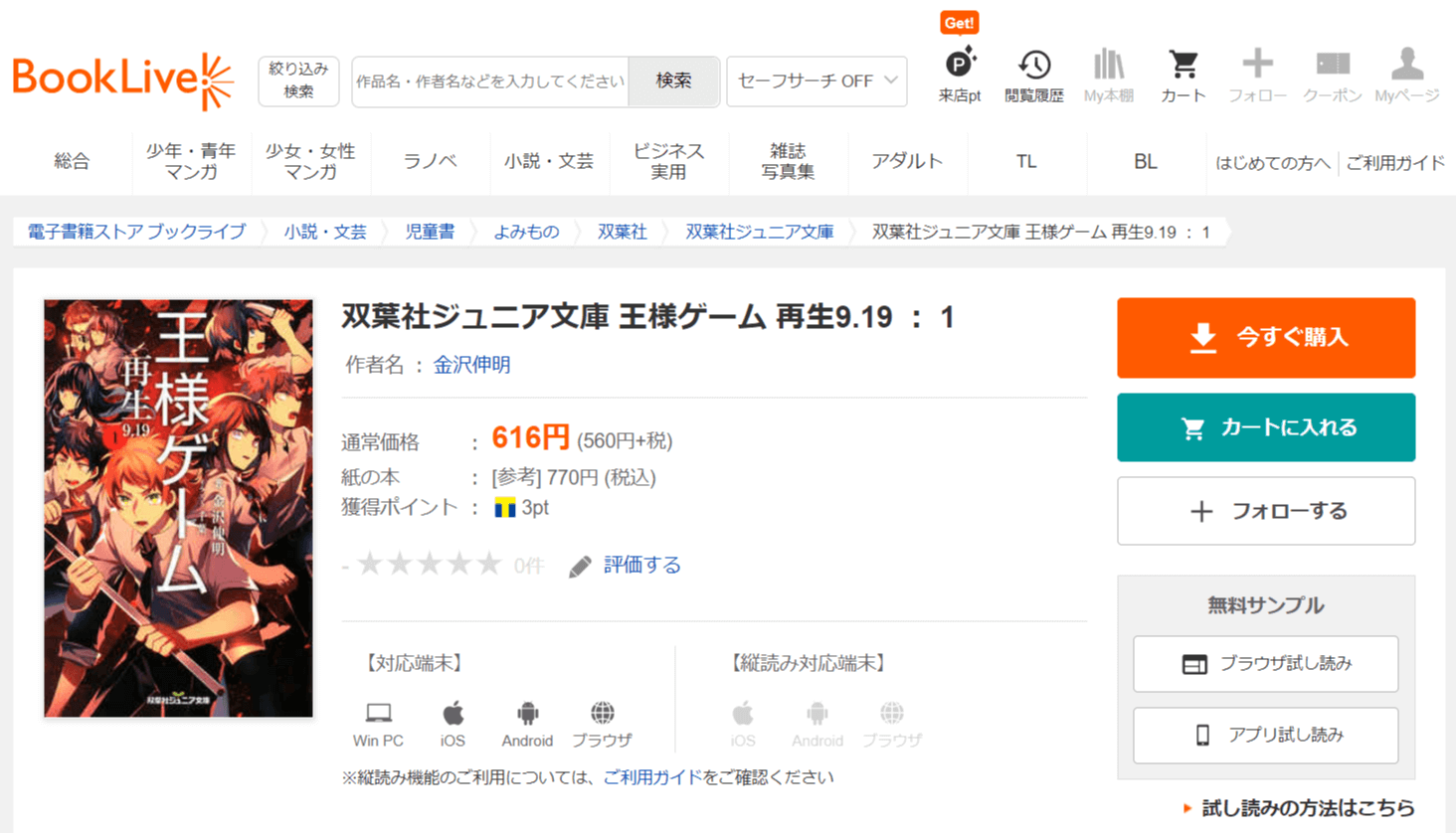The height and width of the screenshot is (833, 1456).
Task: Select the ビジネス実用 tab
Action: (668, 161)
